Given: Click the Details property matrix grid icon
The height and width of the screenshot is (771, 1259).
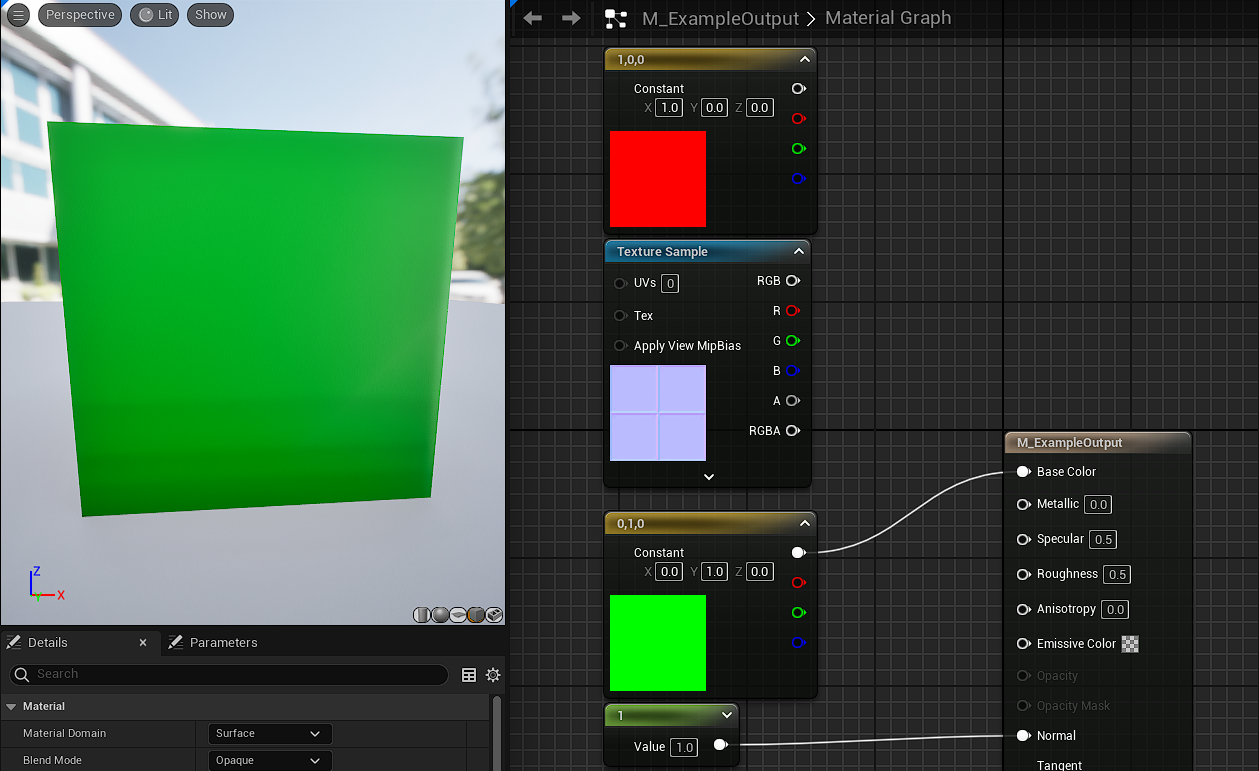Looking at the screenshot, I should click(468, 675).
